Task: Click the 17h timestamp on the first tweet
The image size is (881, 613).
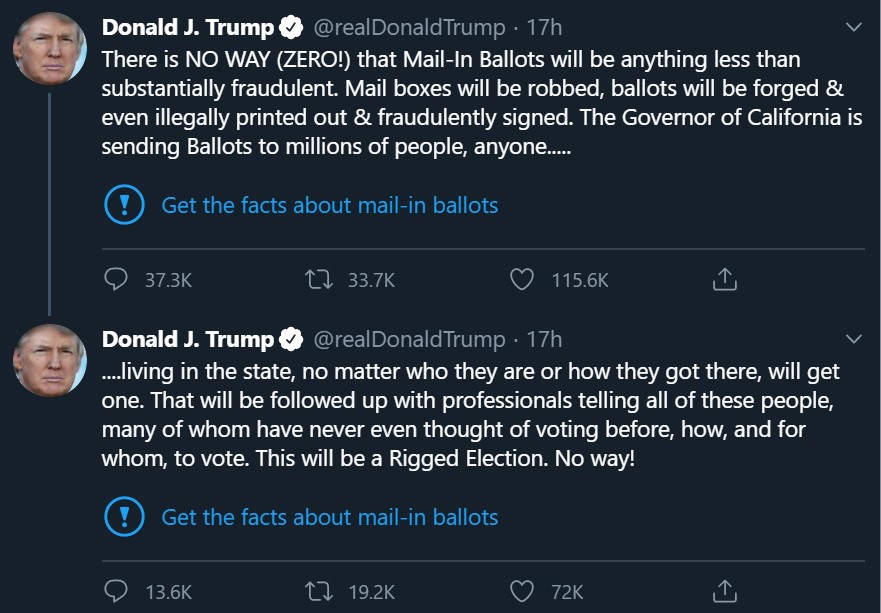Action: tap(544, 28)
